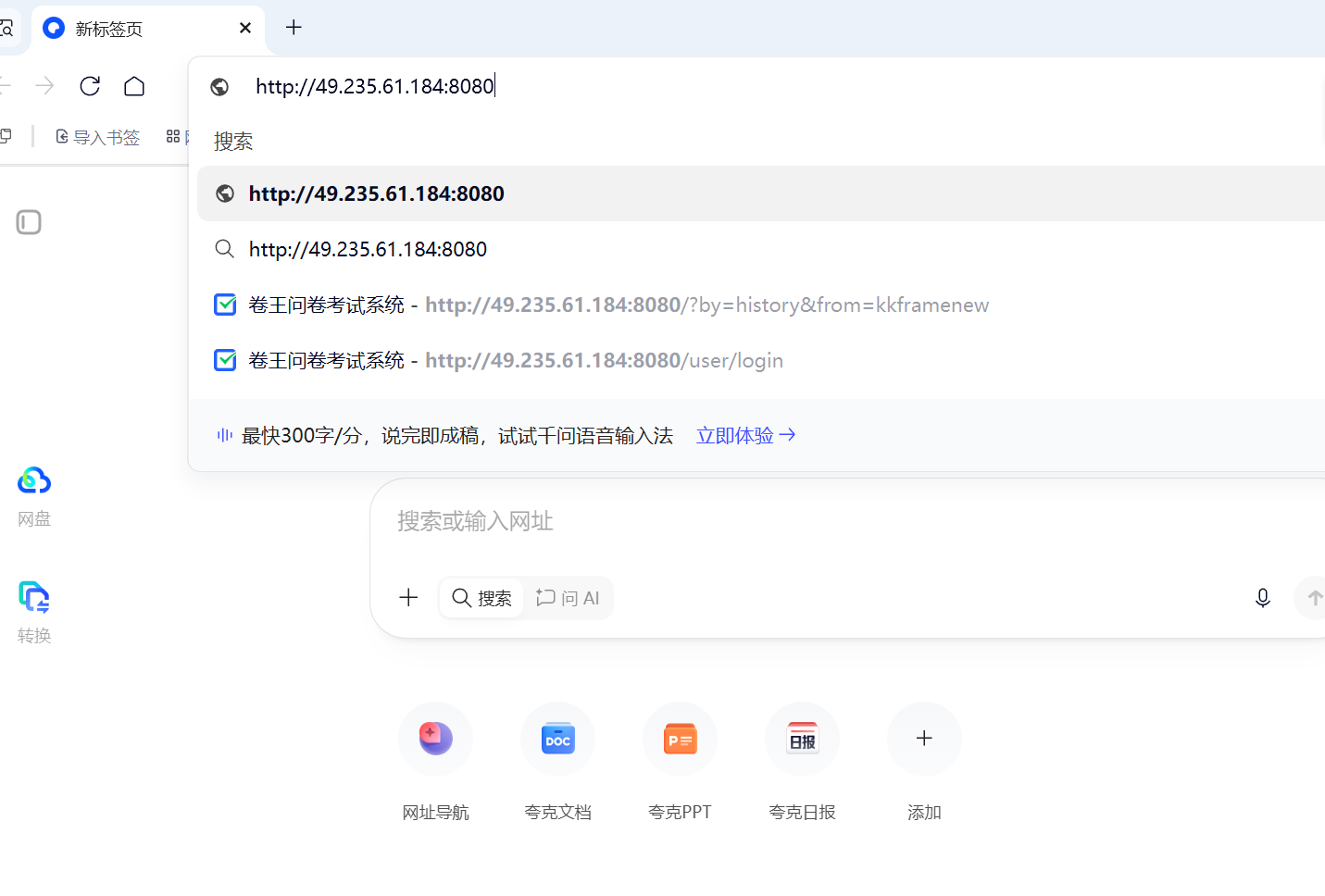Screen dimensions: 1325x896
Task: Open a new tab with the plus icon
Action: (x=294, y=28)
